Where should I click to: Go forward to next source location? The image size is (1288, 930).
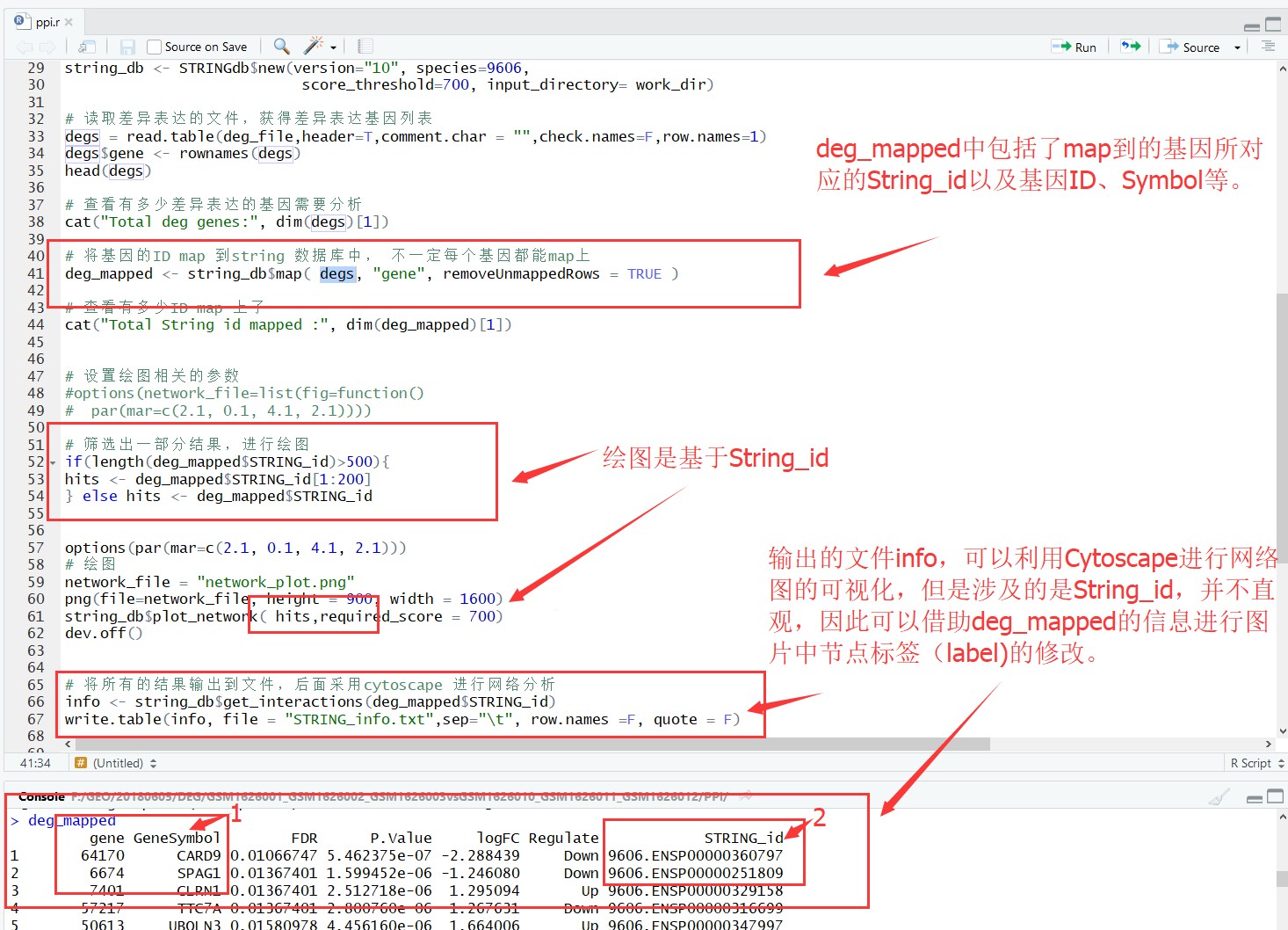tap(47, 47)
